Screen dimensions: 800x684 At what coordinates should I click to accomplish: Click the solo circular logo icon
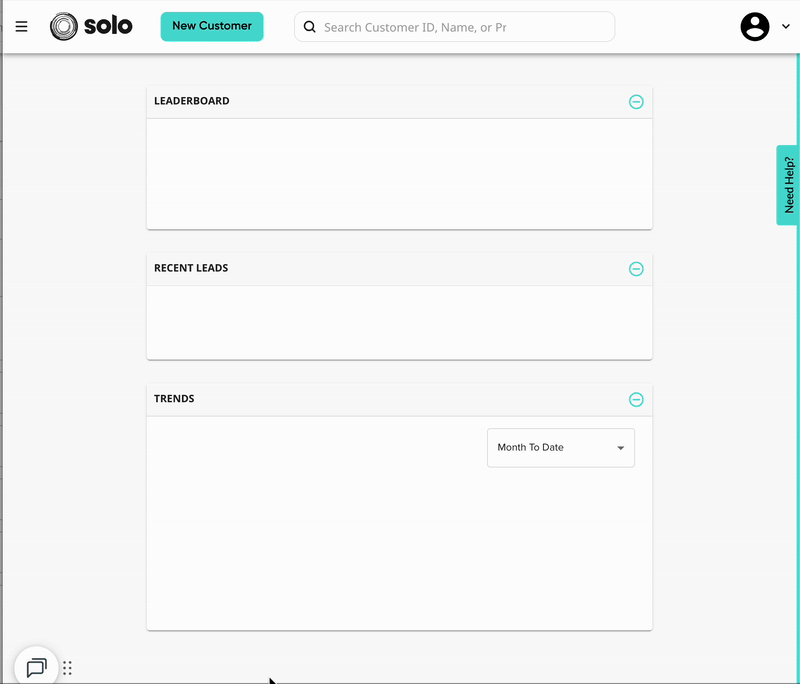(63, 27)
